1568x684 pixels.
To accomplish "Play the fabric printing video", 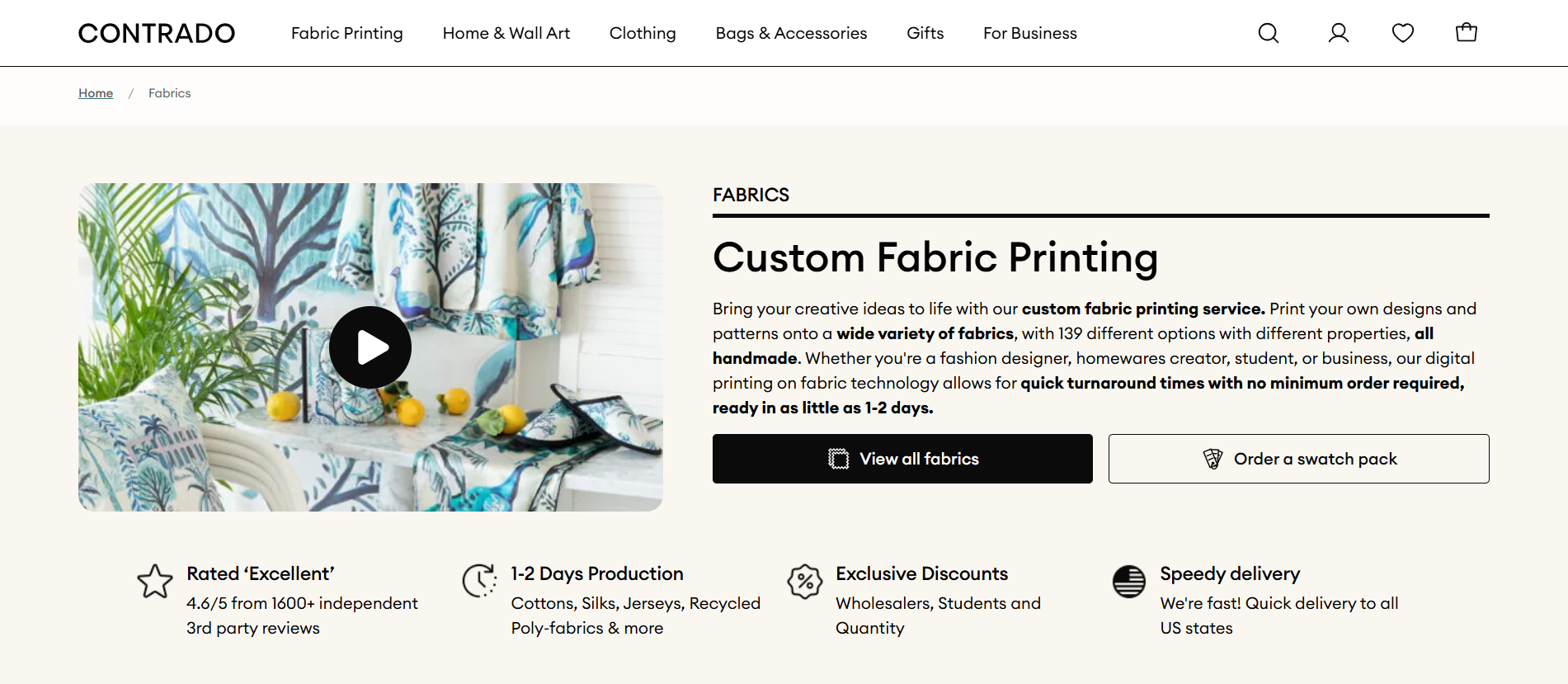I will (370, 347).
